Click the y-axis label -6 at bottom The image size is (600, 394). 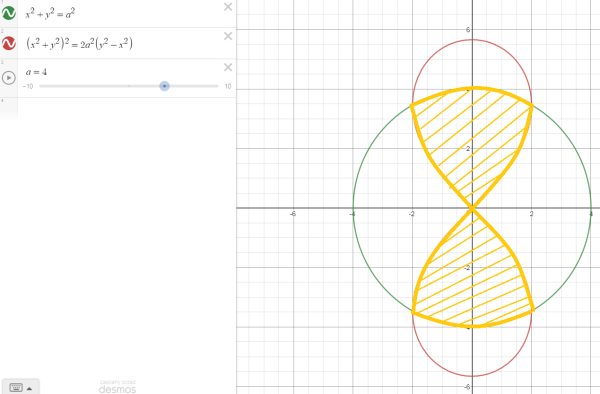(467, 387)
